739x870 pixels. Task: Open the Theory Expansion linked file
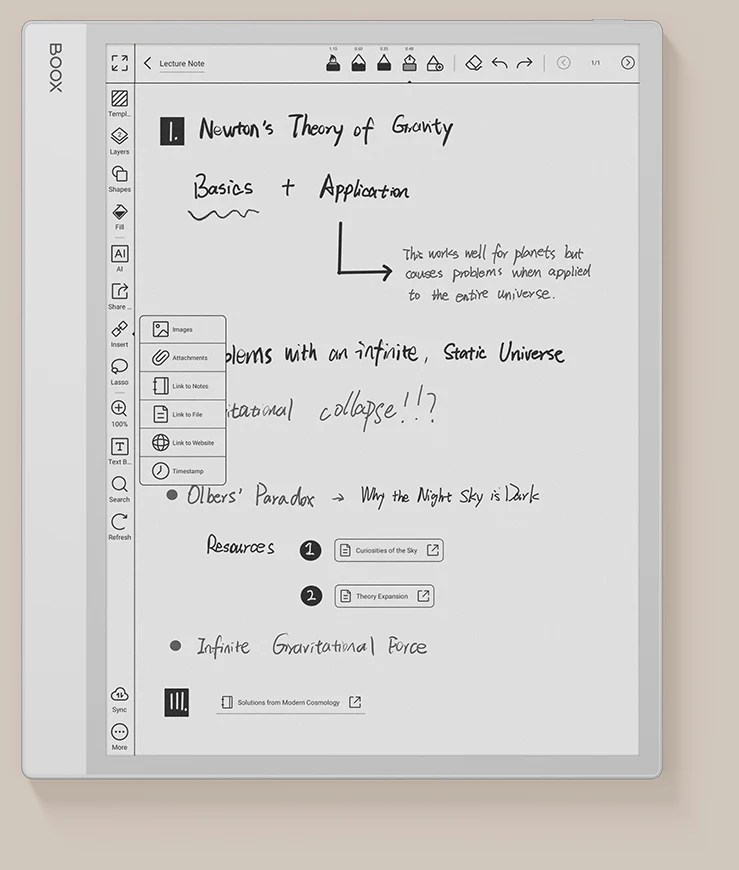coord(383,596)
